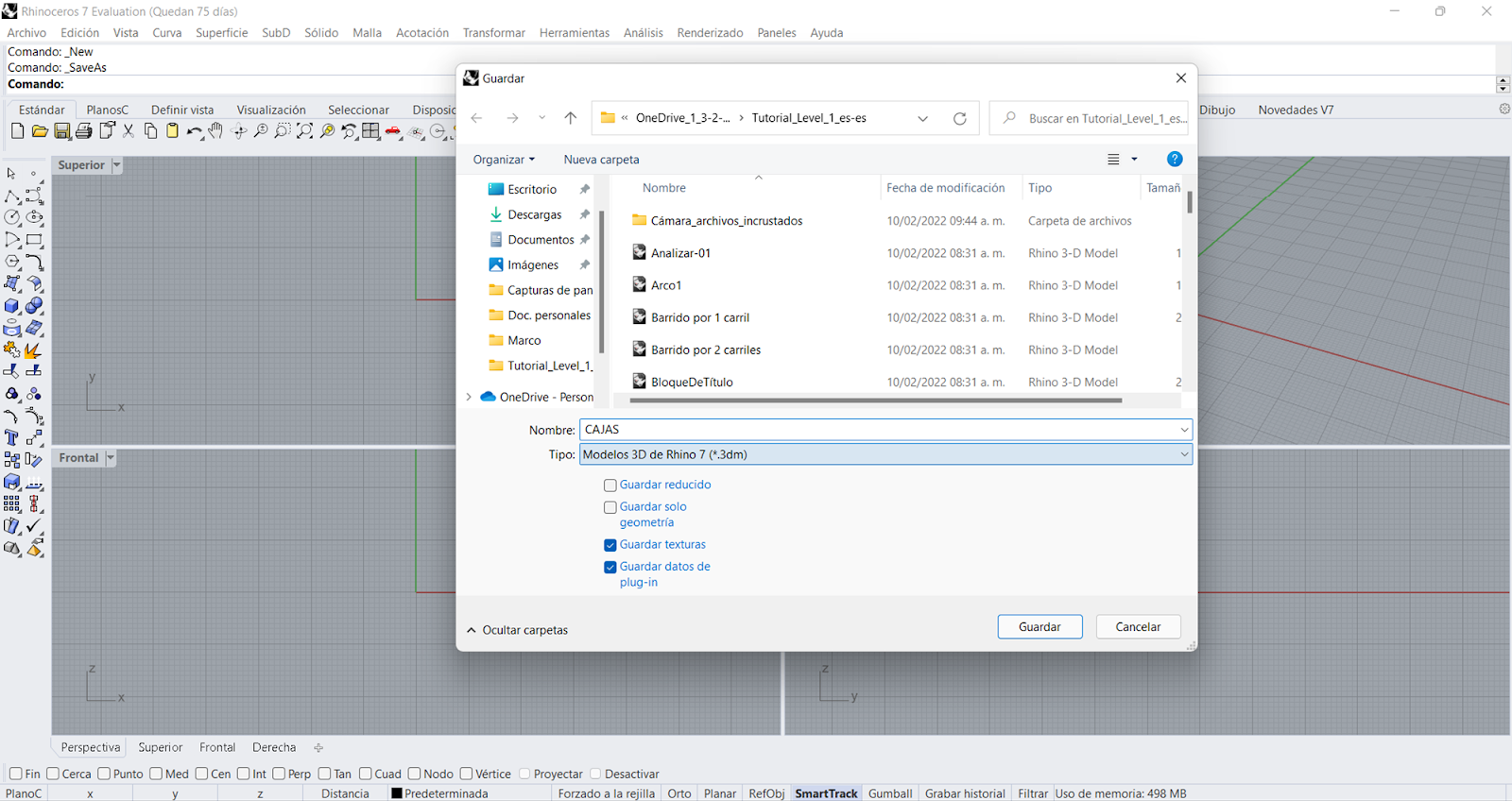Viewport: 1512px width, 801px height.
Task: Click the Cut scissors icon
Action: click(x=129, y=131)
